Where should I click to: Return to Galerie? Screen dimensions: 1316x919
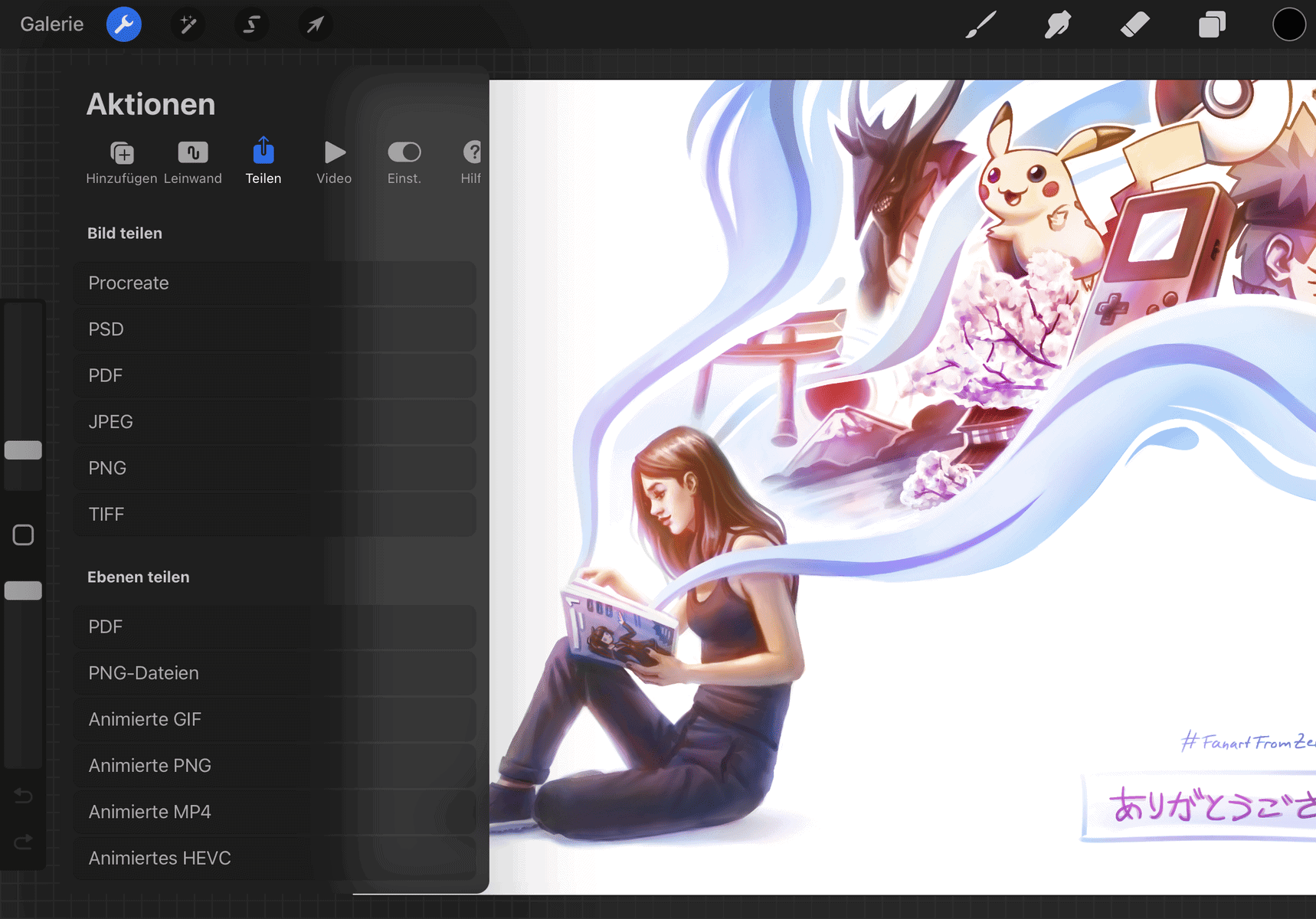pyautogui.click(x=51, y=25)
